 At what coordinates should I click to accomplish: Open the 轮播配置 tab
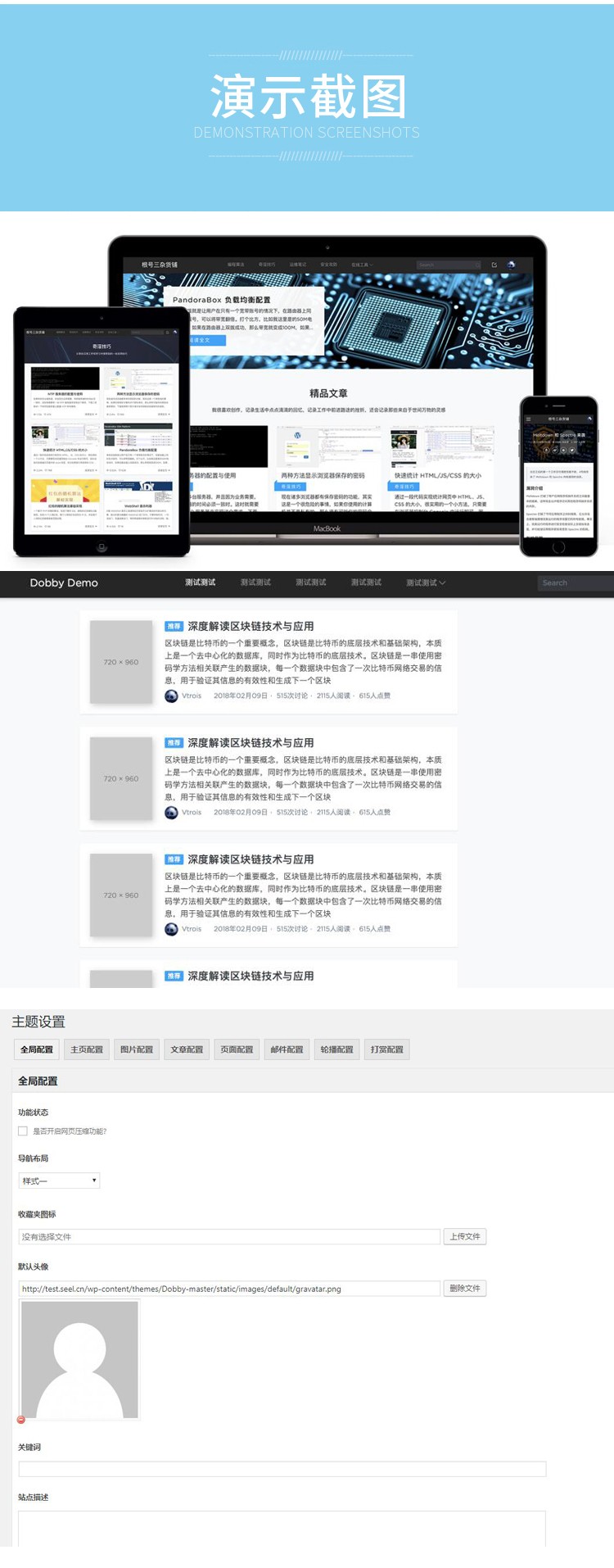click(336, 1049)
